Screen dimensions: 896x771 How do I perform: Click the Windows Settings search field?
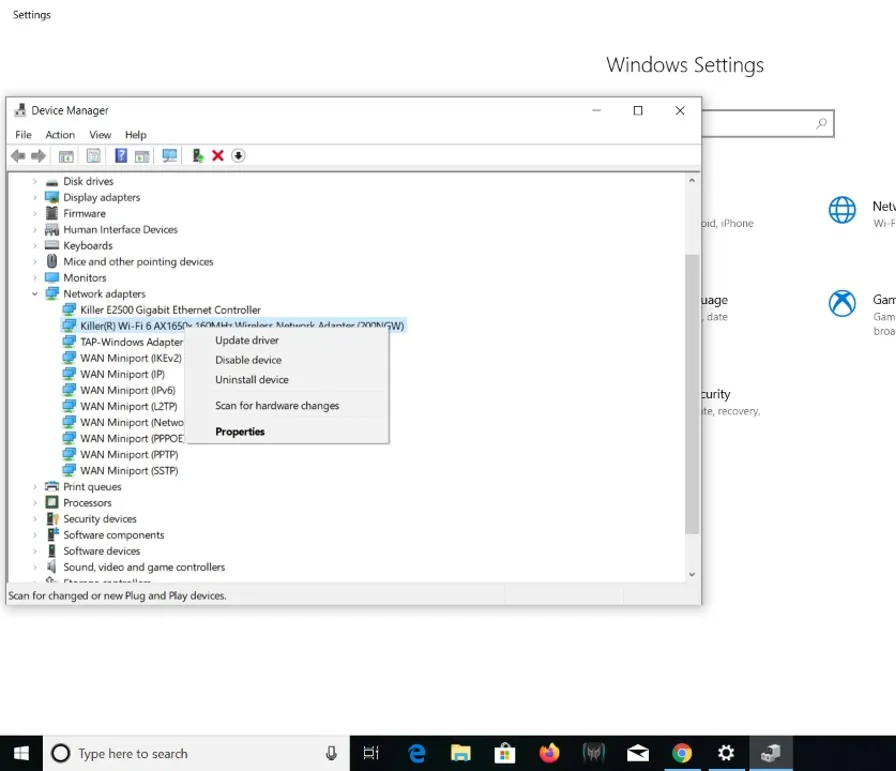click(767, 123)
